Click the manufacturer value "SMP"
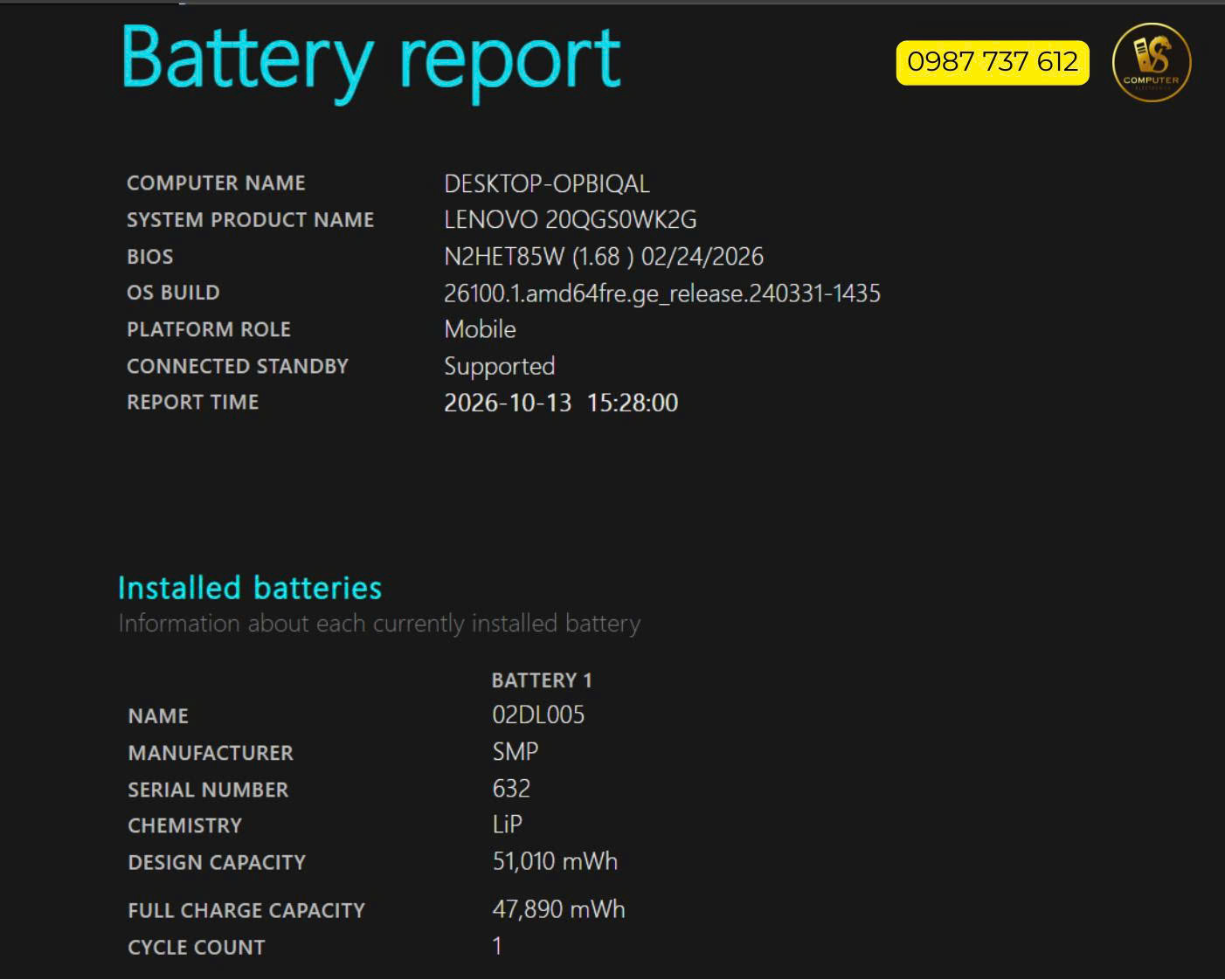This screenshot has height=980, width=1225. [x=516, y=752]
